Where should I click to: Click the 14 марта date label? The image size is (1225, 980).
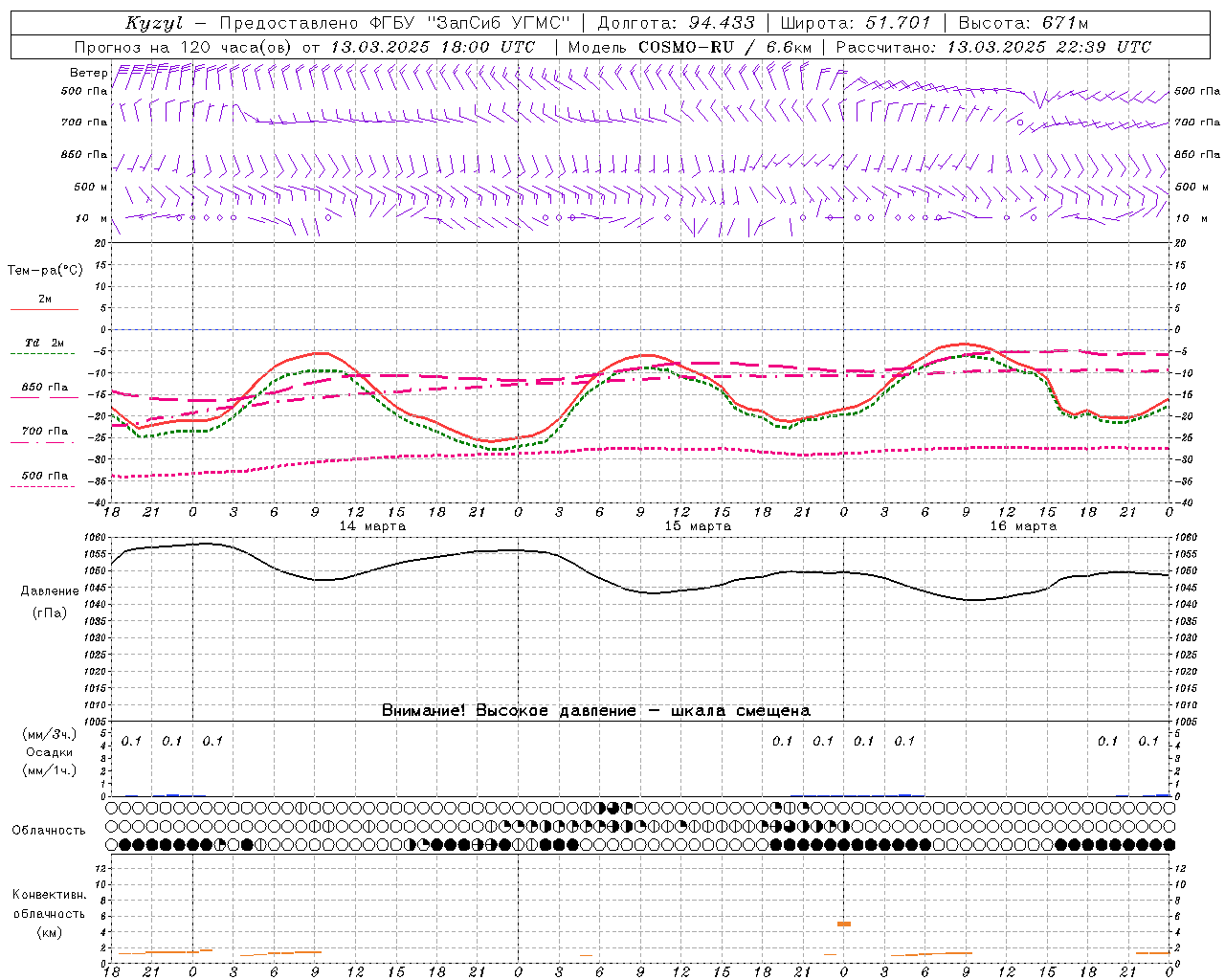tap(373, 526)
